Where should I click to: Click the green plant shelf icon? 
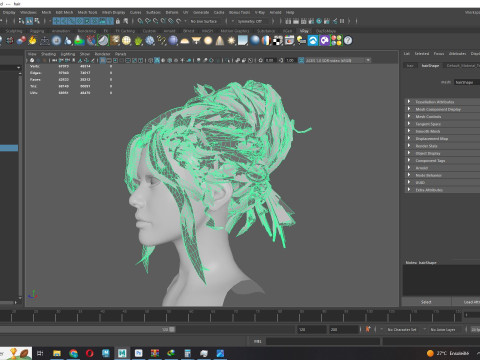coord(138,40)
